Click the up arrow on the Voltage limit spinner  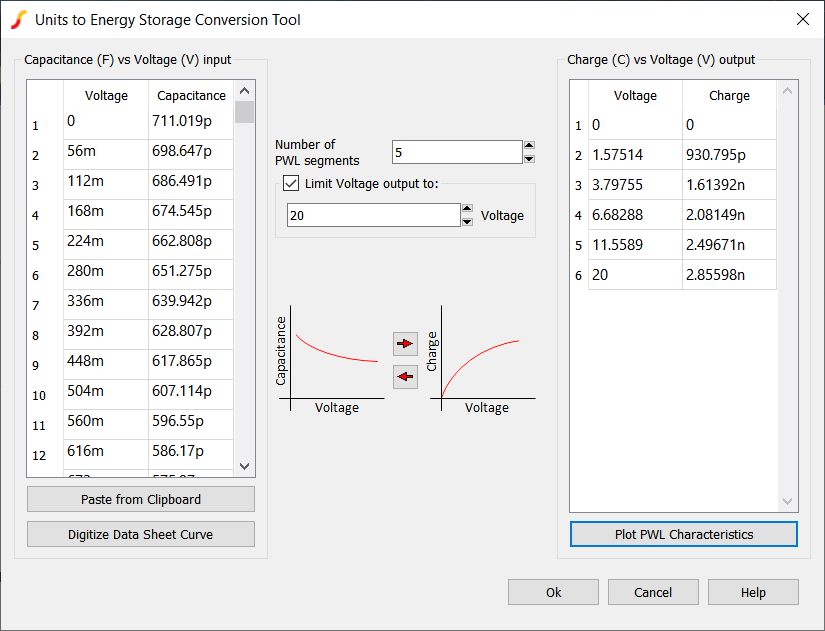(x=466, y=209)
